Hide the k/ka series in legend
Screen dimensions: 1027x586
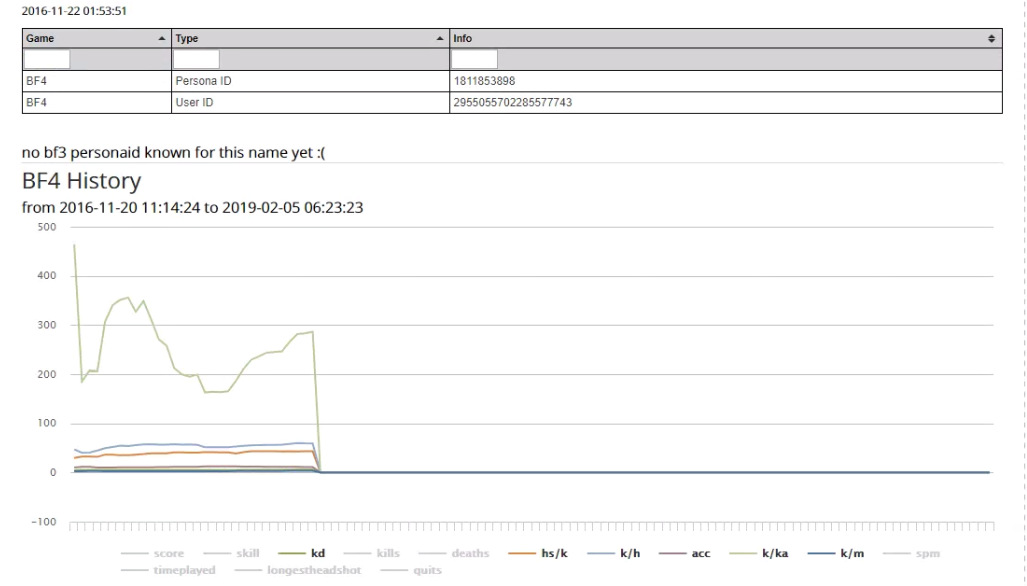758,554
